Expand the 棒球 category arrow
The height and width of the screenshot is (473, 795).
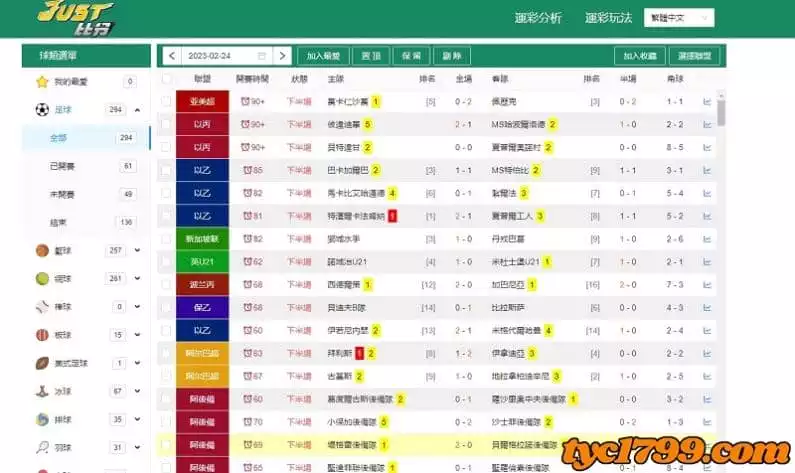137,307
